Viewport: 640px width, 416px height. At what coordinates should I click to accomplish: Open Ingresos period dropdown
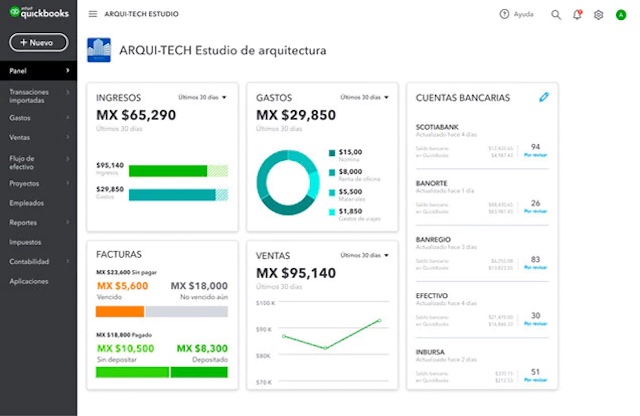(202, 97)
